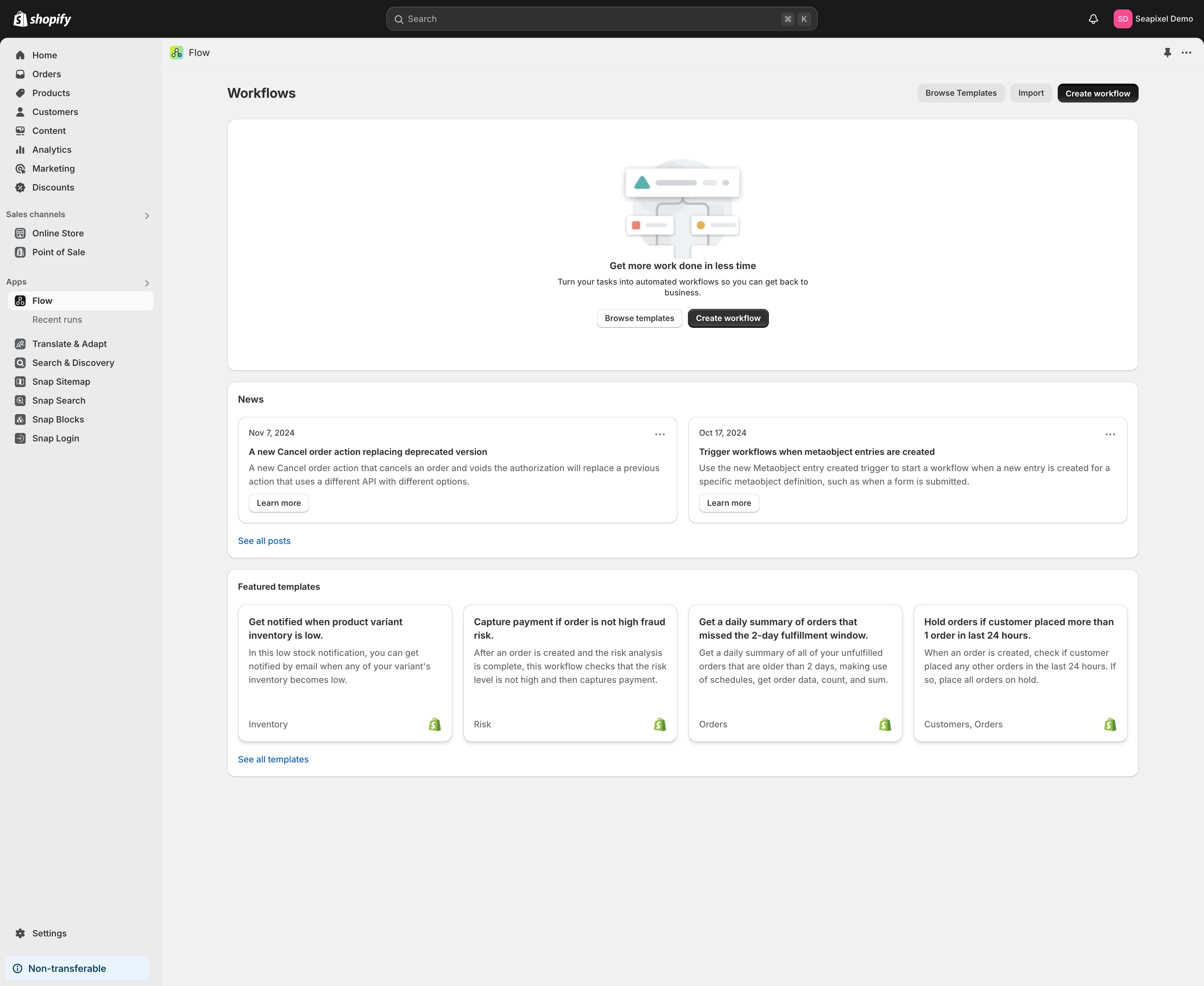Screen dimensions: 1204x986
Task: Navigate to Orders in sidebar
Action: [47, 74]
